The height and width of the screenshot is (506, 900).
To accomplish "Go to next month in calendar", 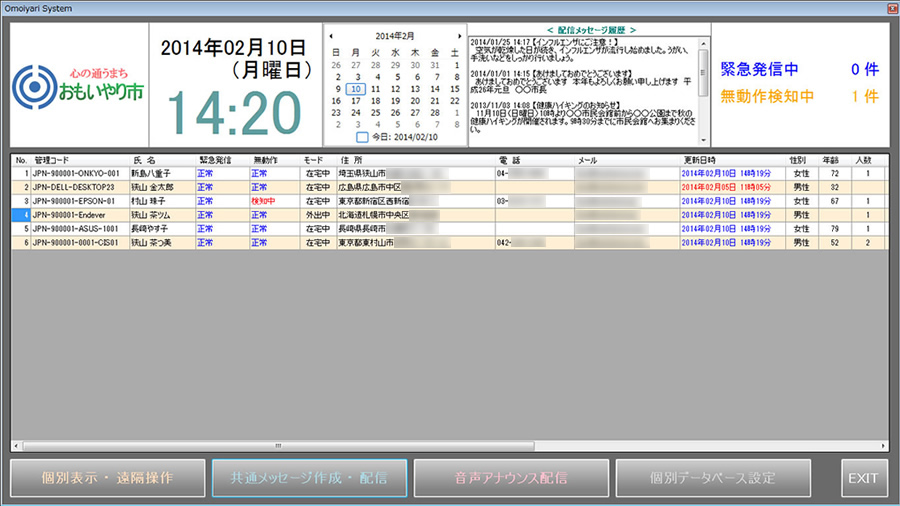I will (459, 35).
